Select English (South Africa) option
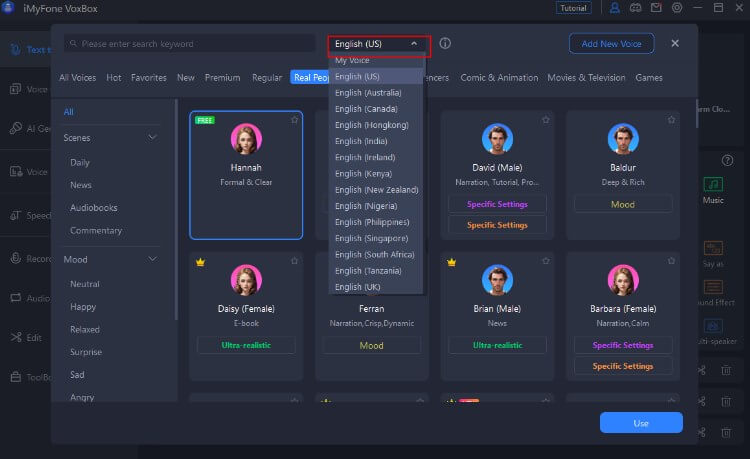Viewport: 750px width, 459px height. tap(375, 254)
